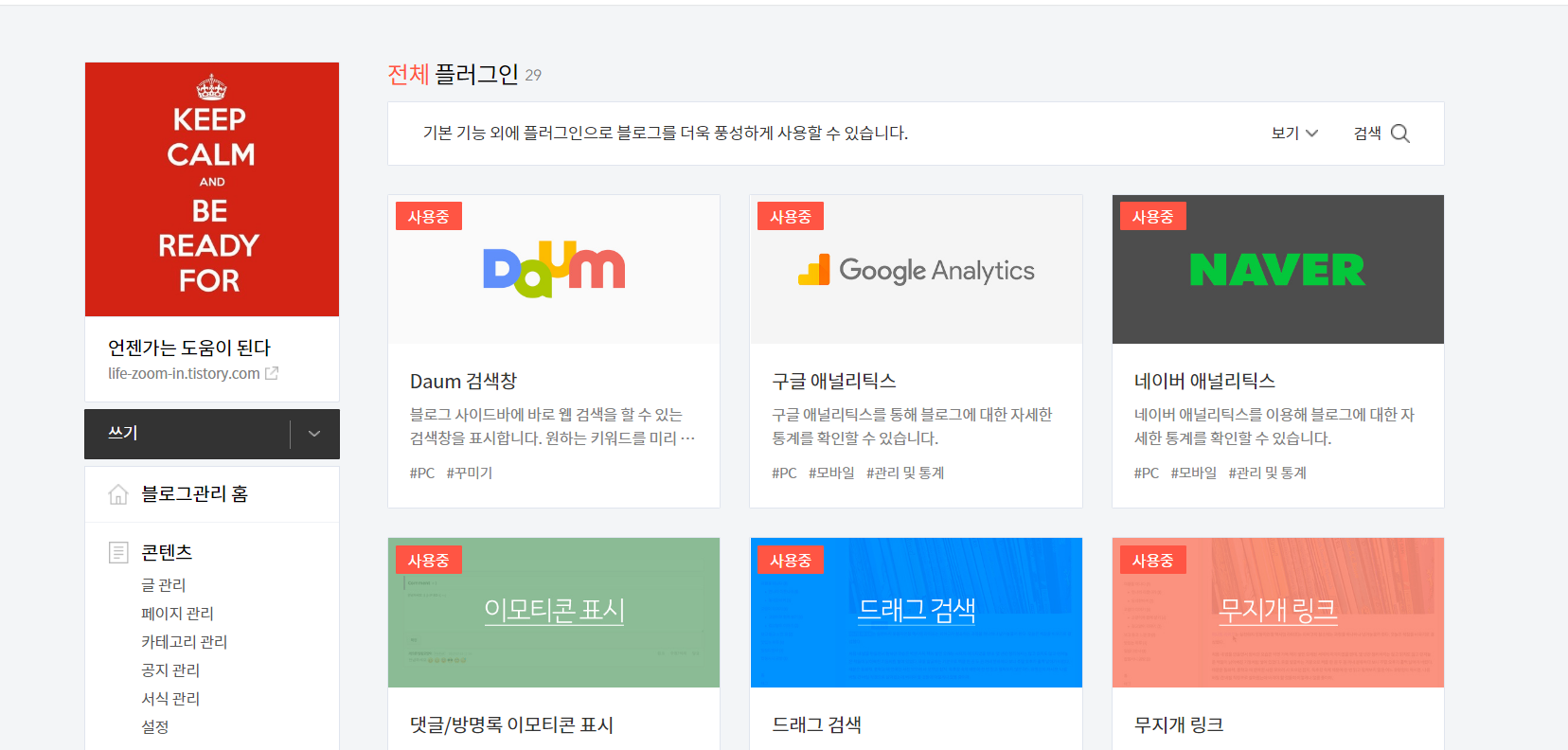Viewport: 1568px width, 750px height.
Task: Click the search magnifier icon
Action: click(x=1400, y=134)
